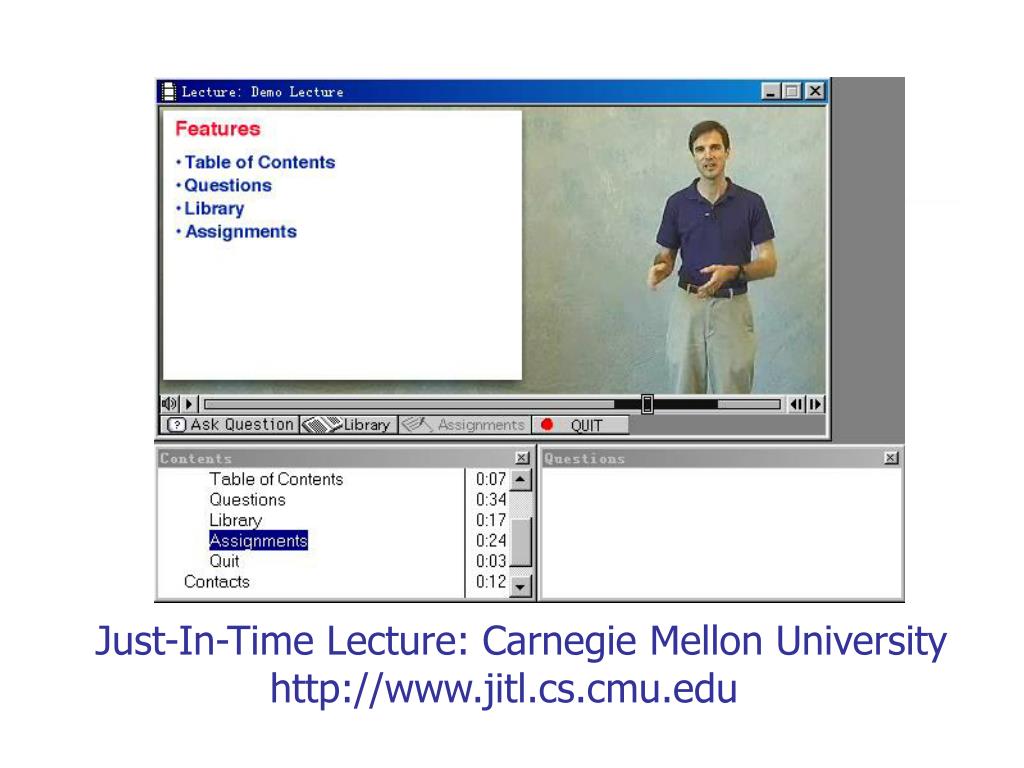The height and width of the screenshot is (768, 1024).
Task: Select Library entry in Contents list
Action: [x=236, y=520]
